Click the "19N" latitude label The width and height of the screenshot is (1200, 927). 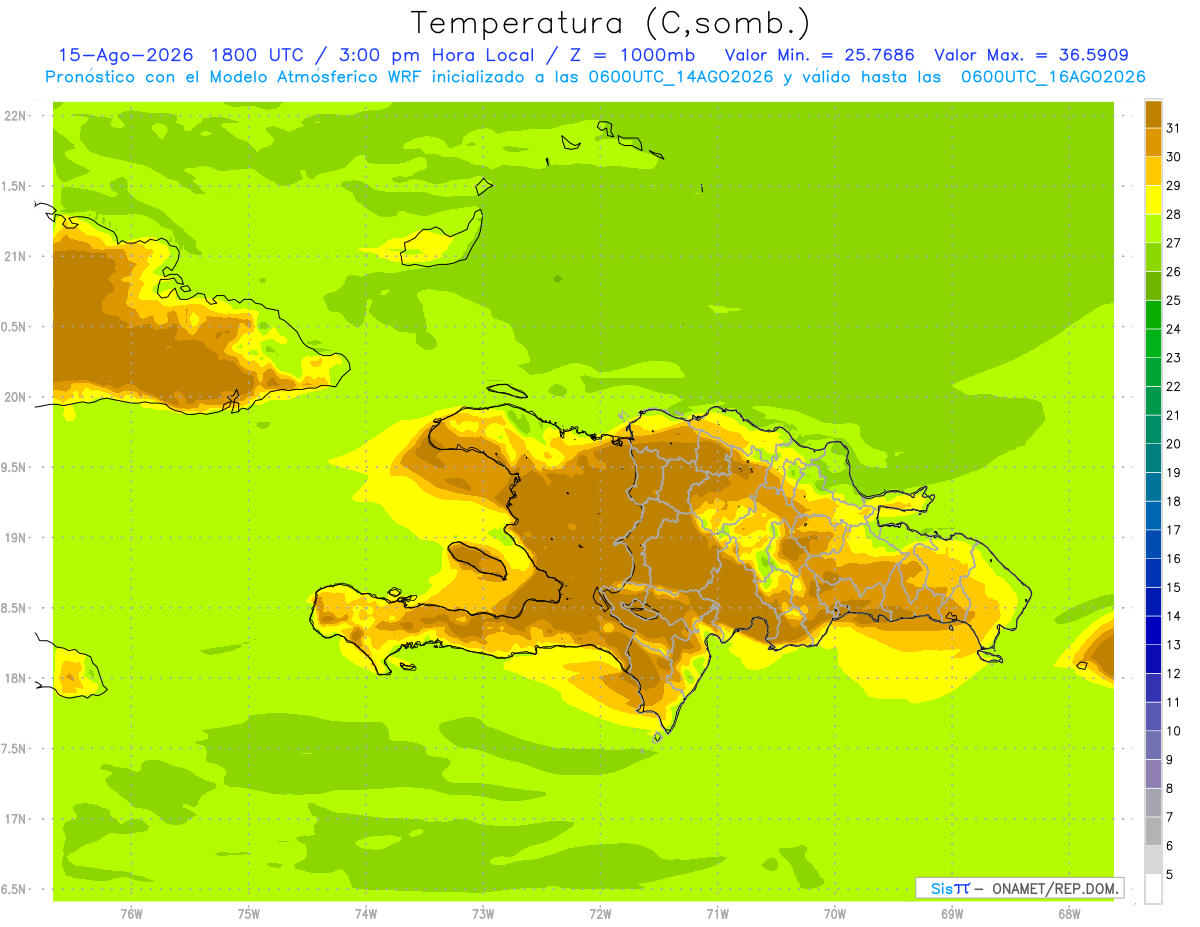(x=14, y=537)
